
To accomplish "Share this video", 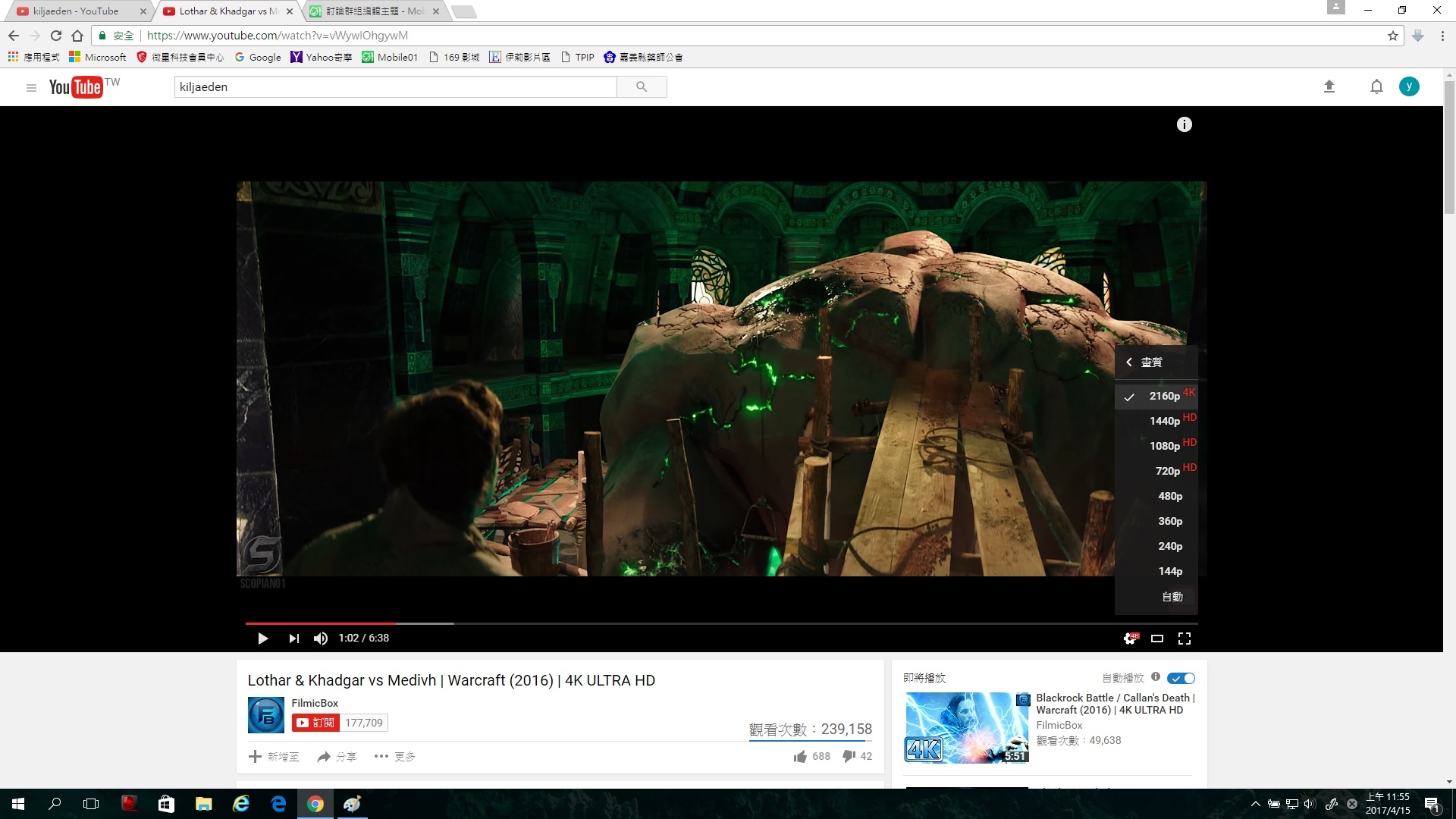I will pos(337,756).
